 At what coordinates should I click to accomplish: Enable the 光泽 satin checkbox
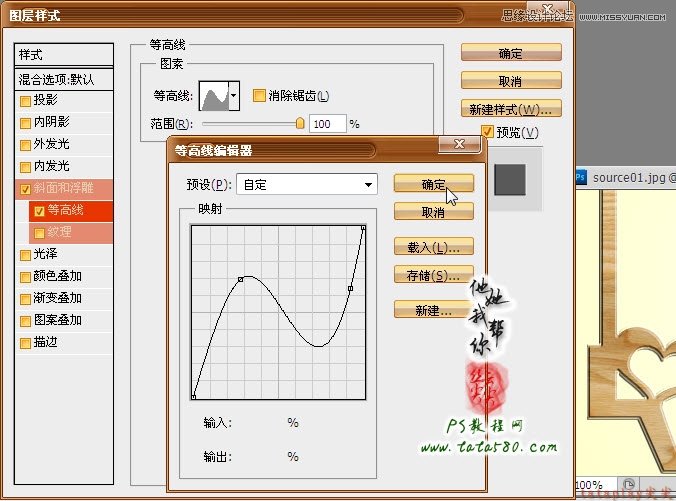point(25,255)
